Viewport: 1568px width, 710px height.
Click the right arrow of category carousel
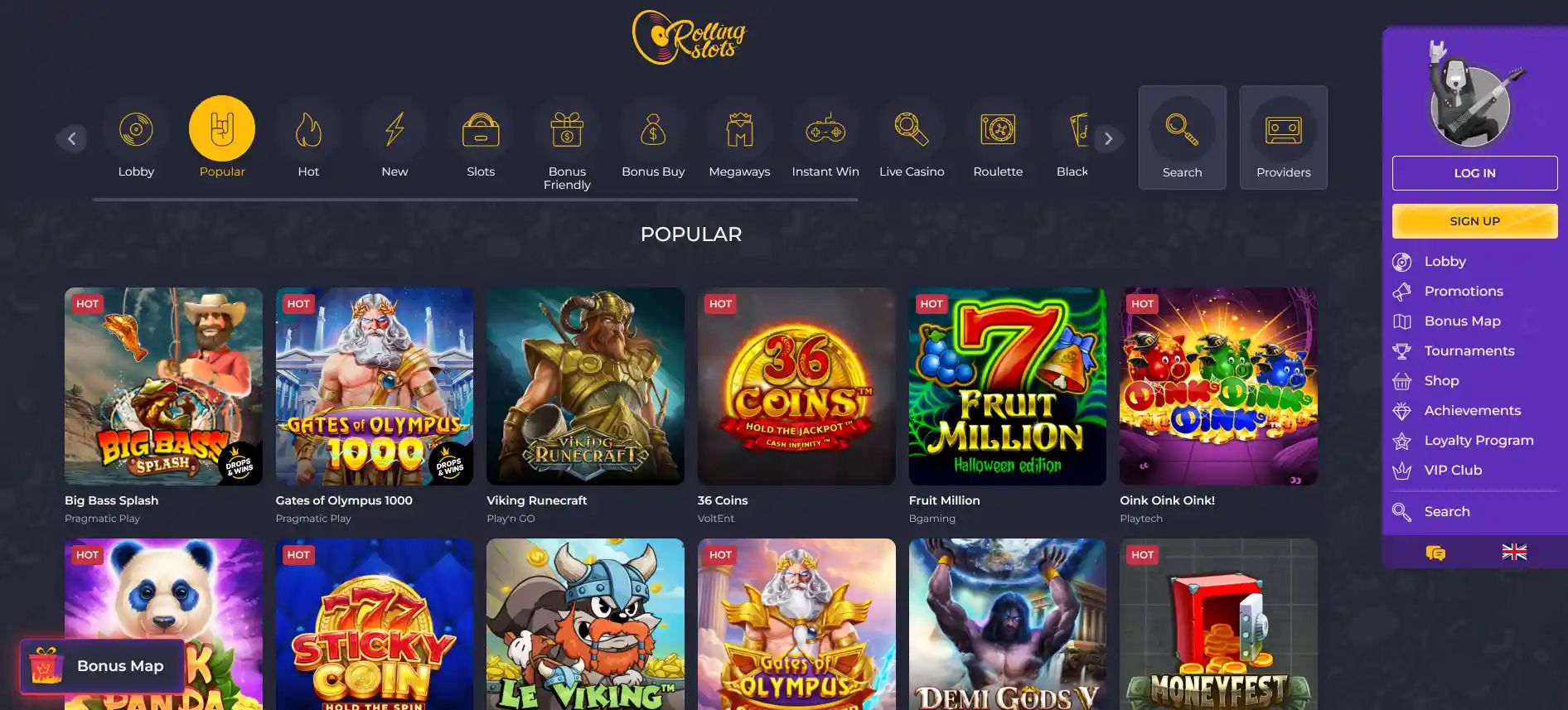1109,138
